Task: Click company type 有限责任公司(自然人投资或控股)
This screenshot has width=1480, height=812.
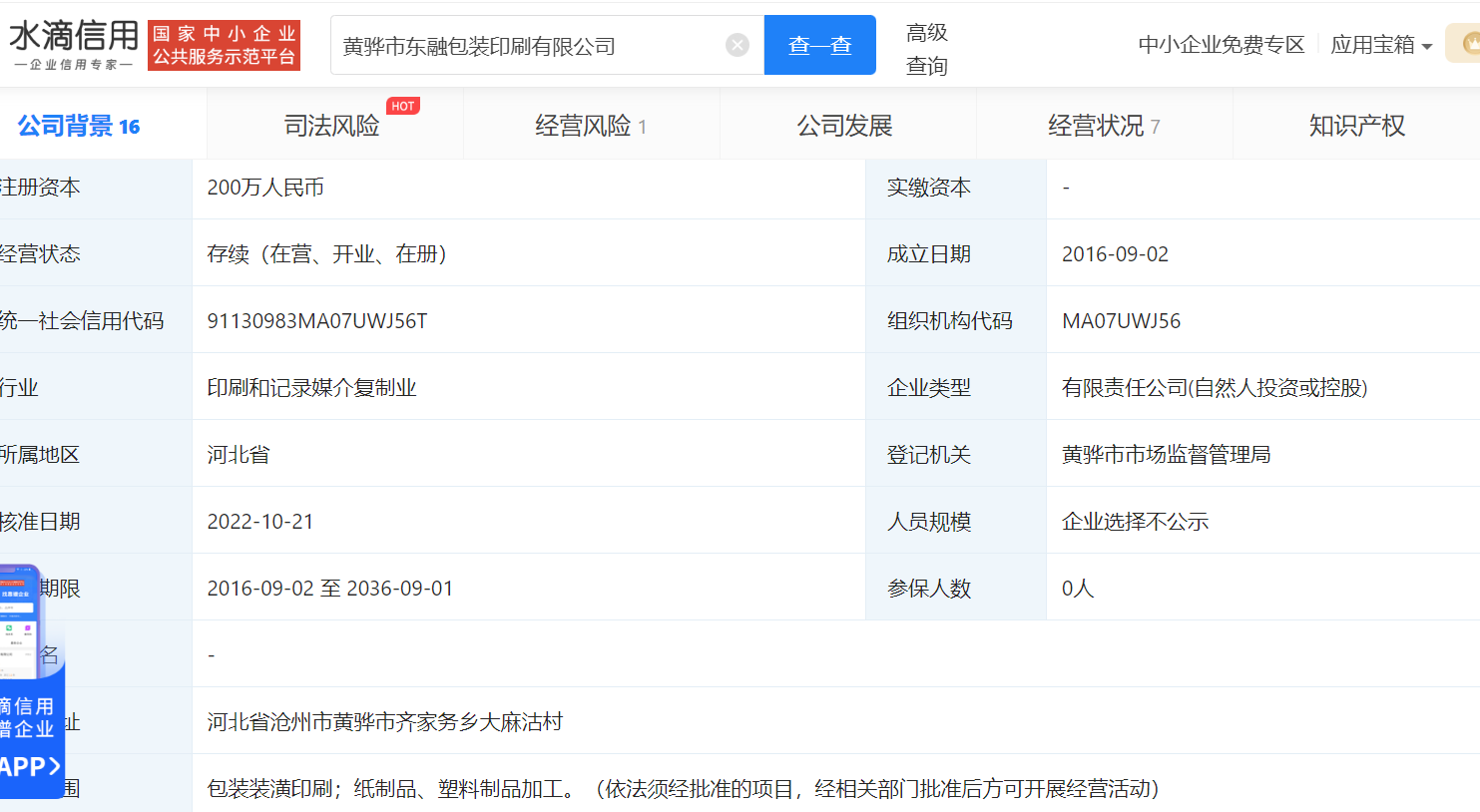Action: [1215, 388]
